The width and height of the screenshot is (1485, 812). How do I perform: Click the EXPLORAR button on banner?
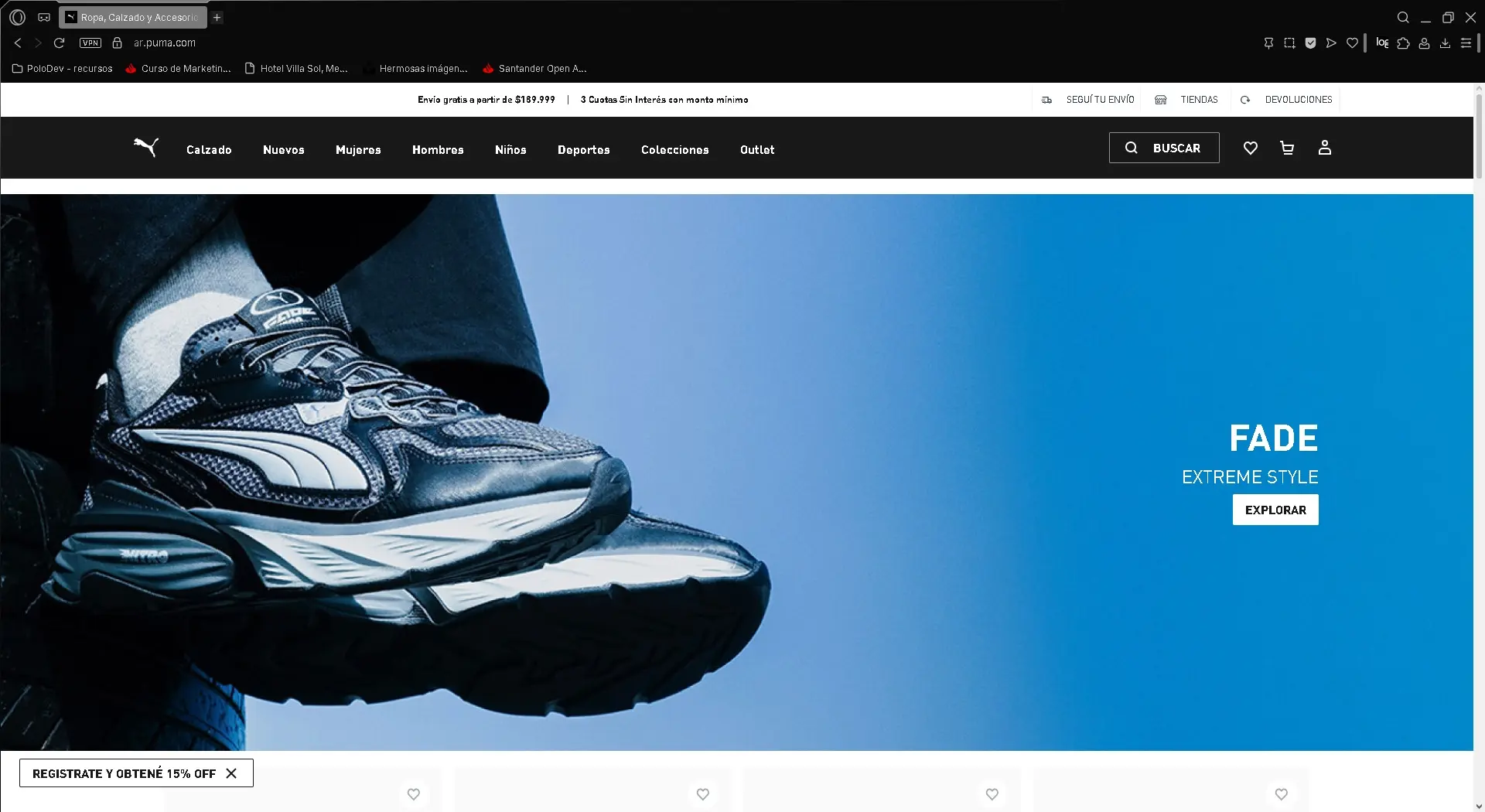point(1275,510)
